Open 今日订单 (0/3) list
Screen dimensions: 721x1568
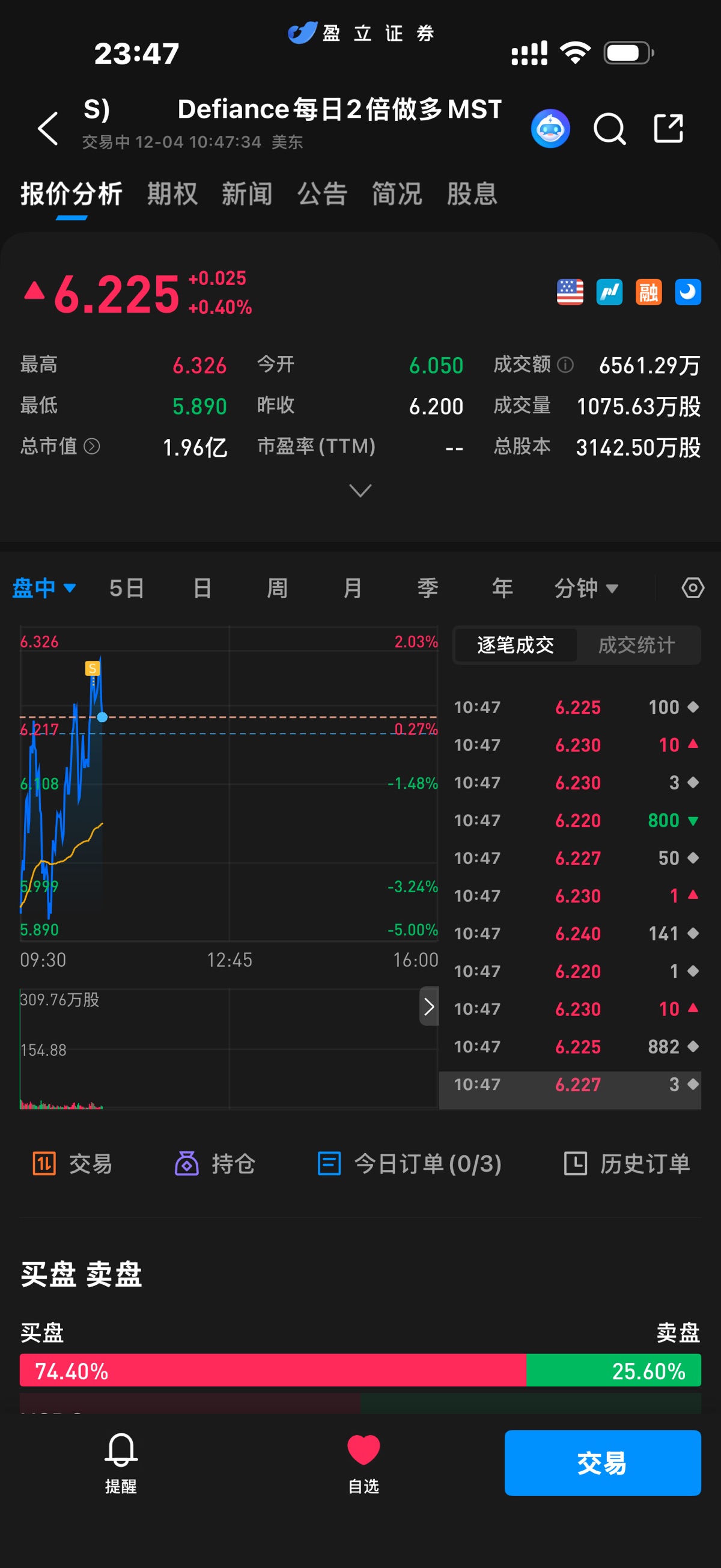pos(410,1164)
